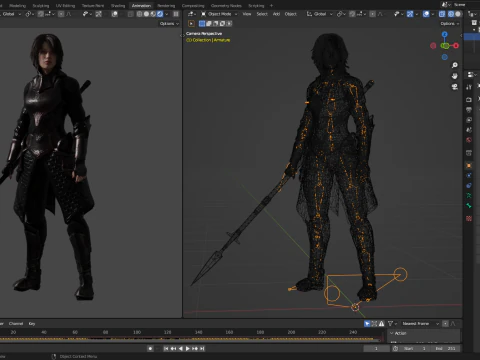Open the Key menu in timeline
Viewport: 480px width, 360px height.
32,324
